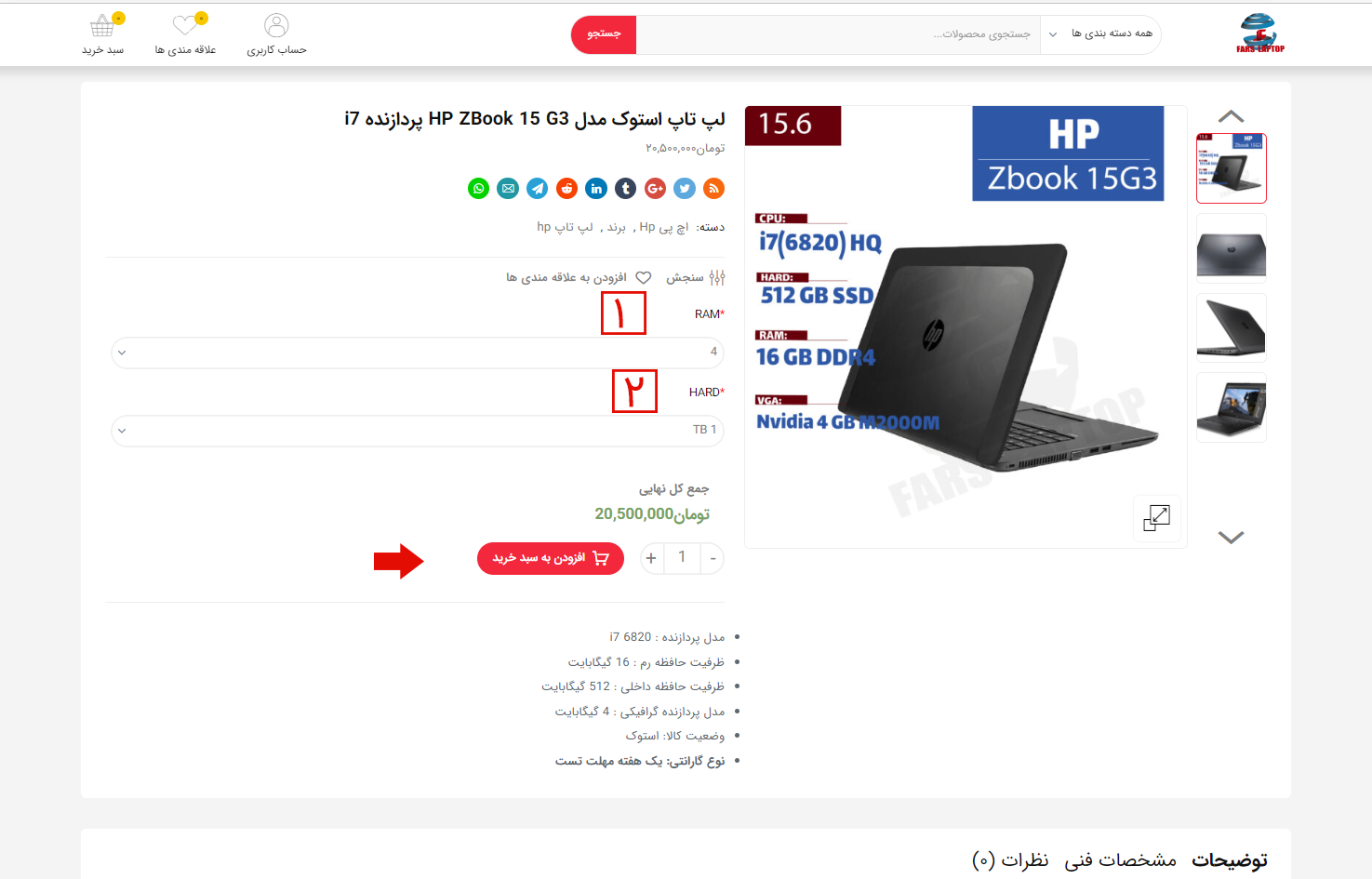The width and height of the screenshot is (1372, 879).
Task: Share product via Telegram icon
Action: (x=538, y=189)
